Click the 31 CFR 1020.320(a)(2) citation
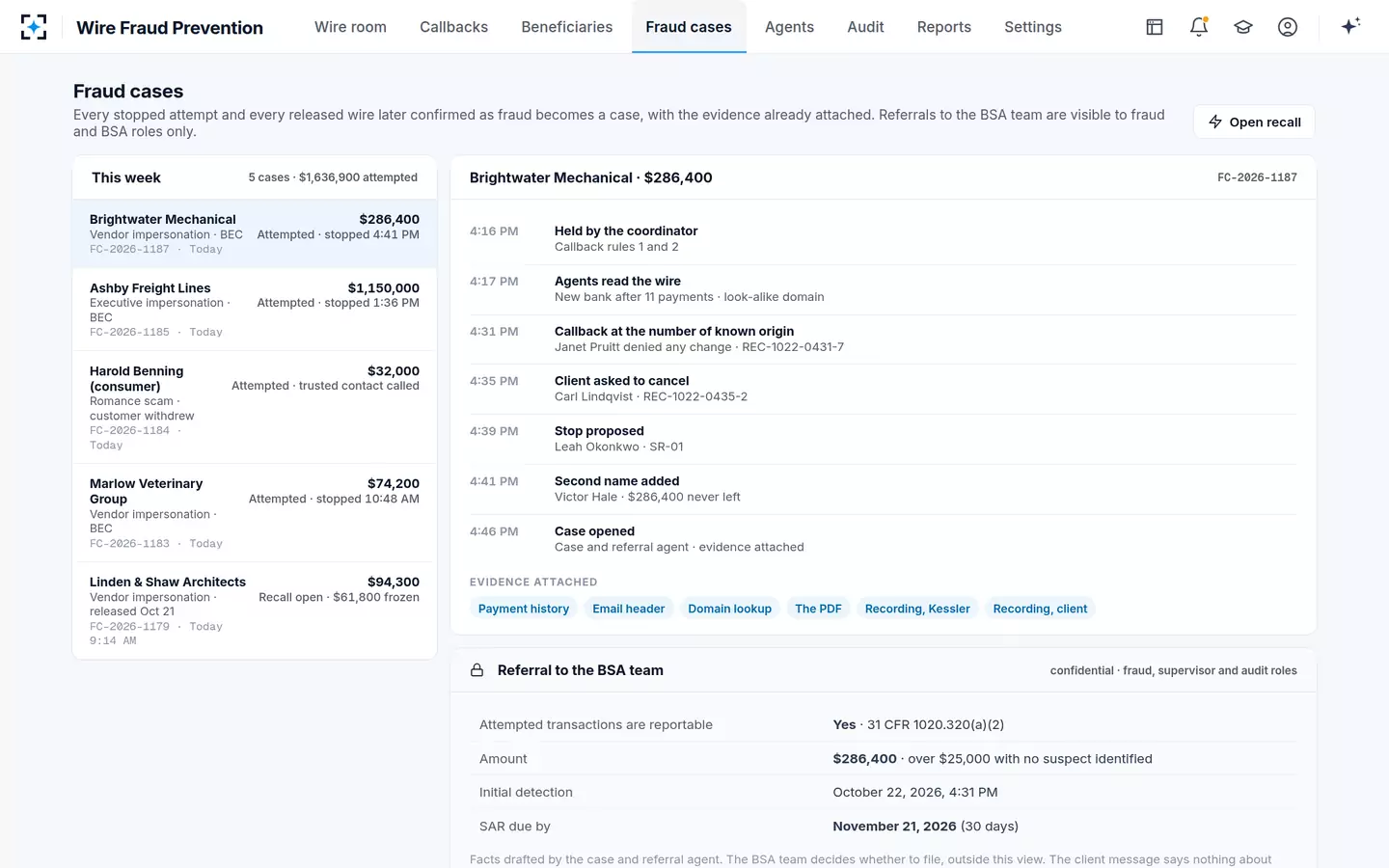 click(936, 724)
